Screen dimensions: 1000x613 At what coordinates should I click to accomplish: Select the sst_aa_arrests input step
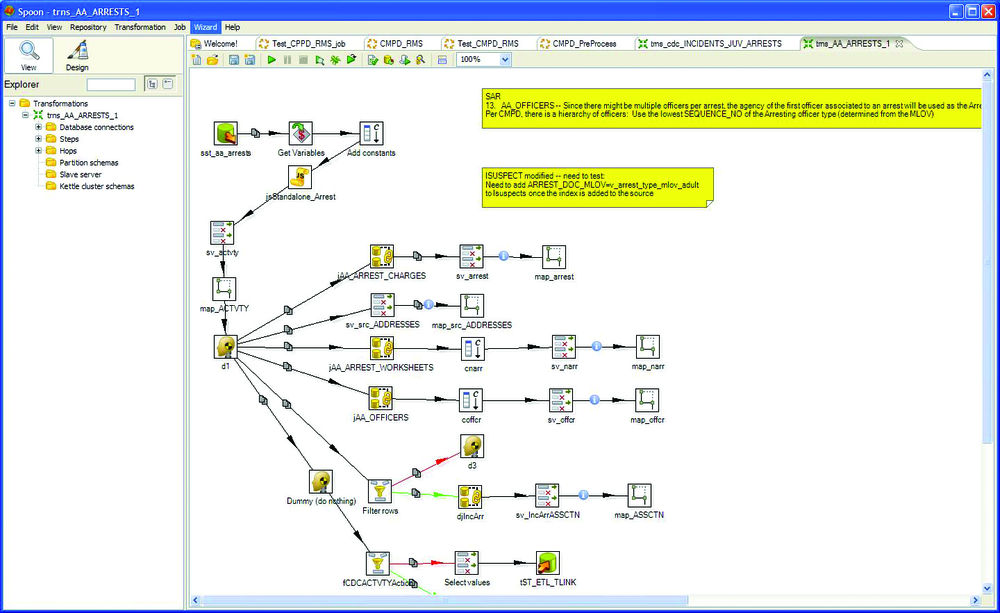tap(225, 133)
